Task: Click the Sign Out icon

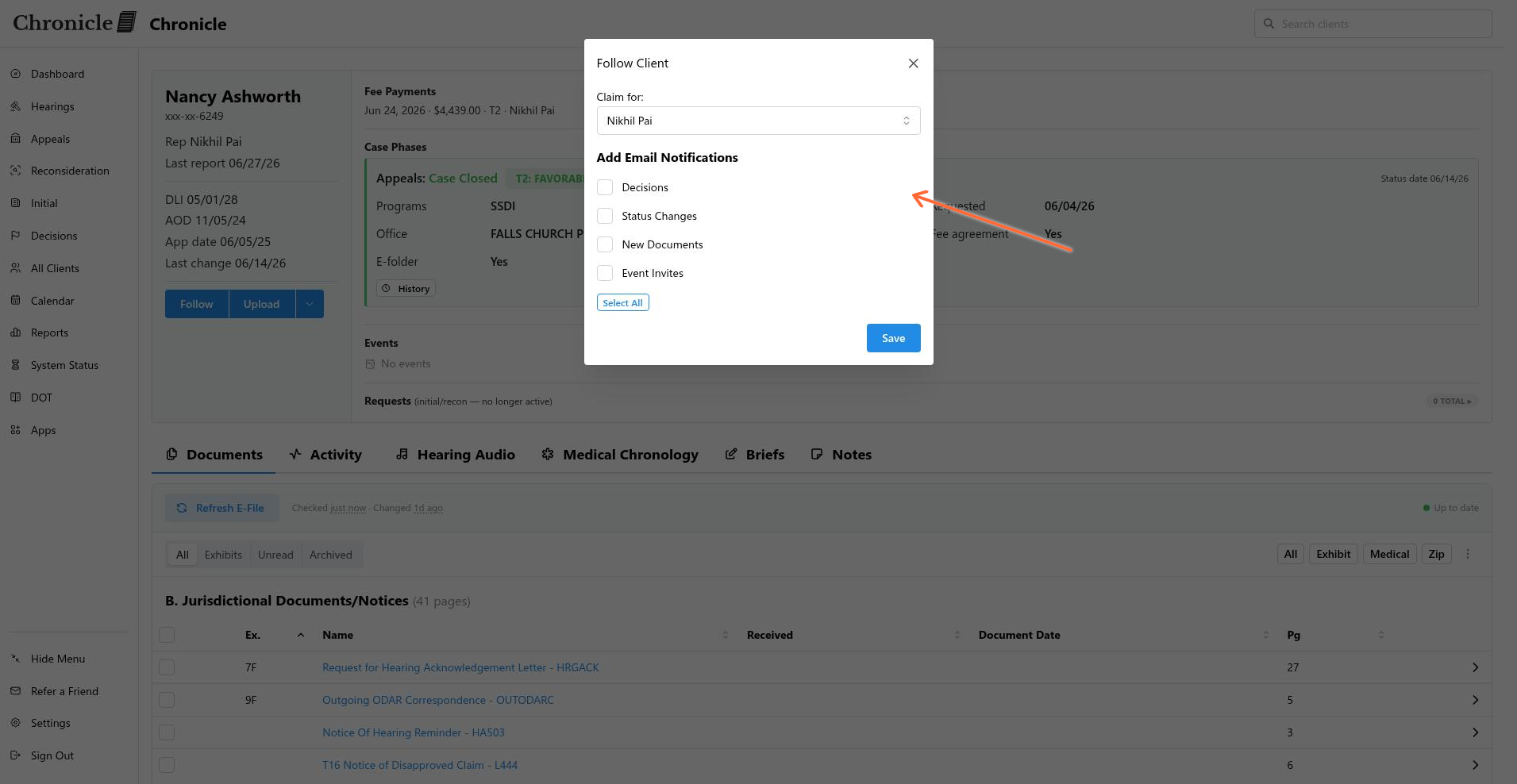Action: tap(16, 755)
